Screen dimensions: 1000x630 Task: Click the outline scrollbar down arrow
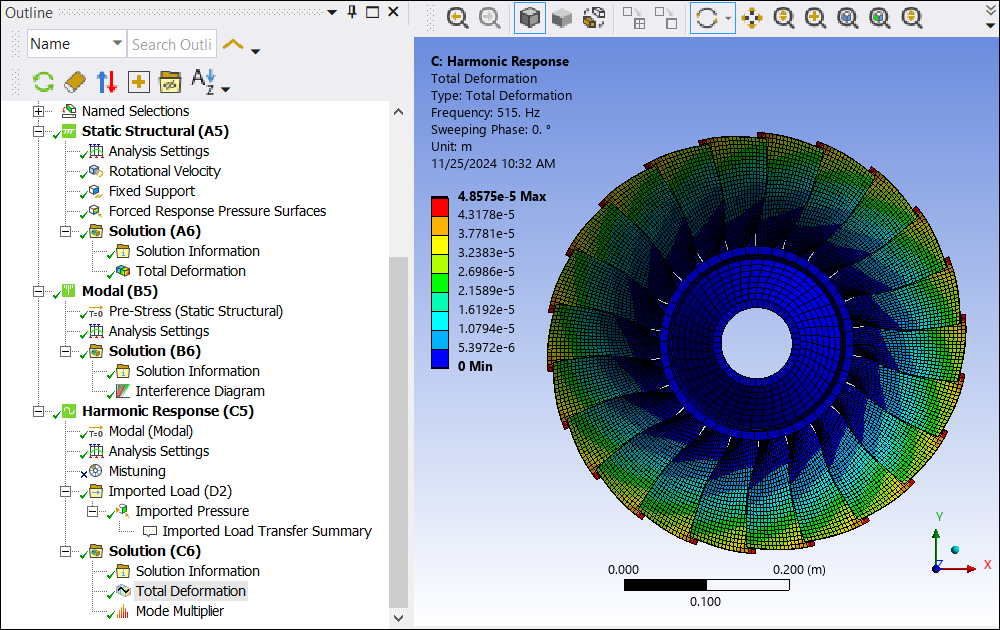398,618
